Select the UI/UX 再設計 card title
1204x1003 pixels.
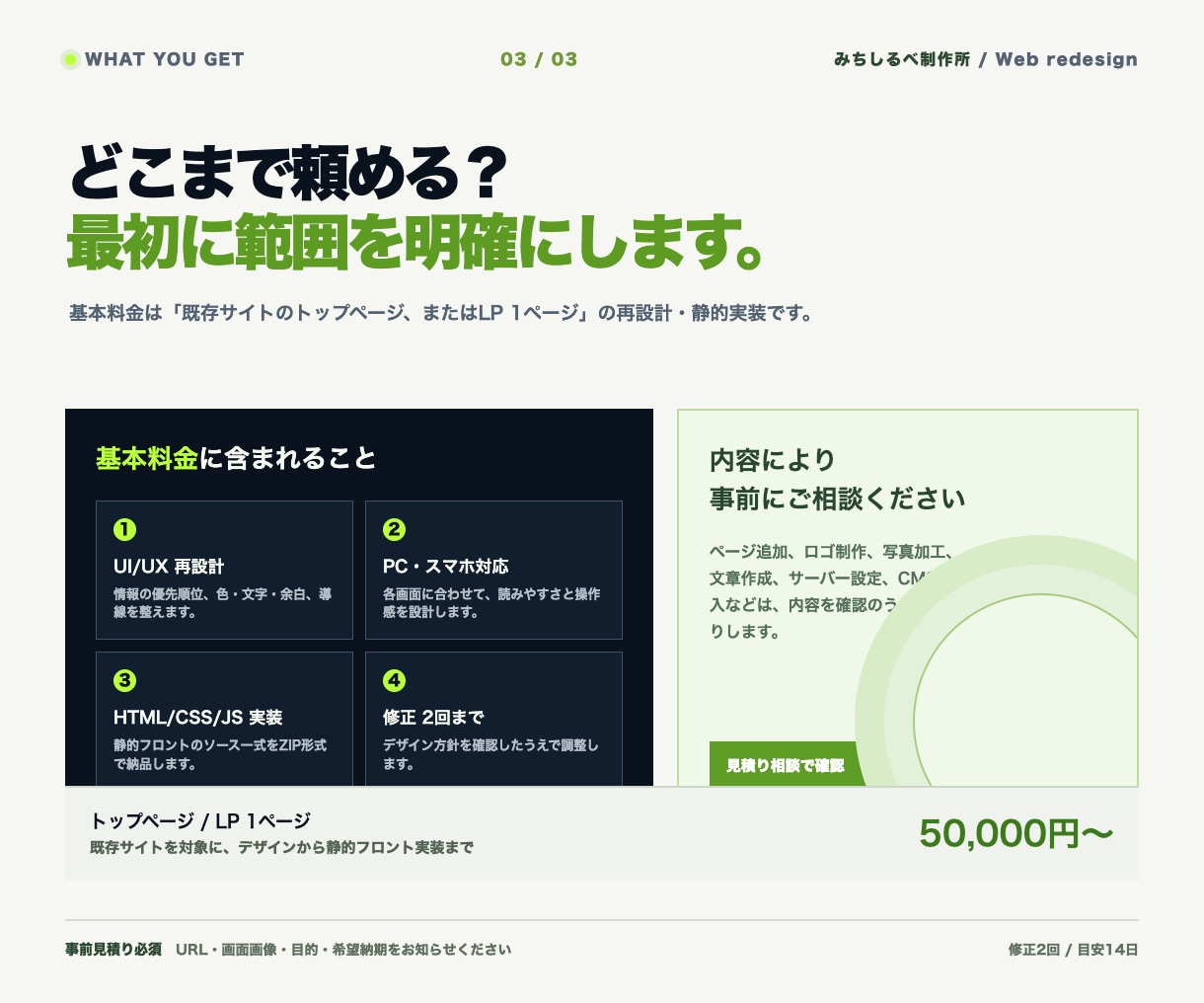point(169,567)
